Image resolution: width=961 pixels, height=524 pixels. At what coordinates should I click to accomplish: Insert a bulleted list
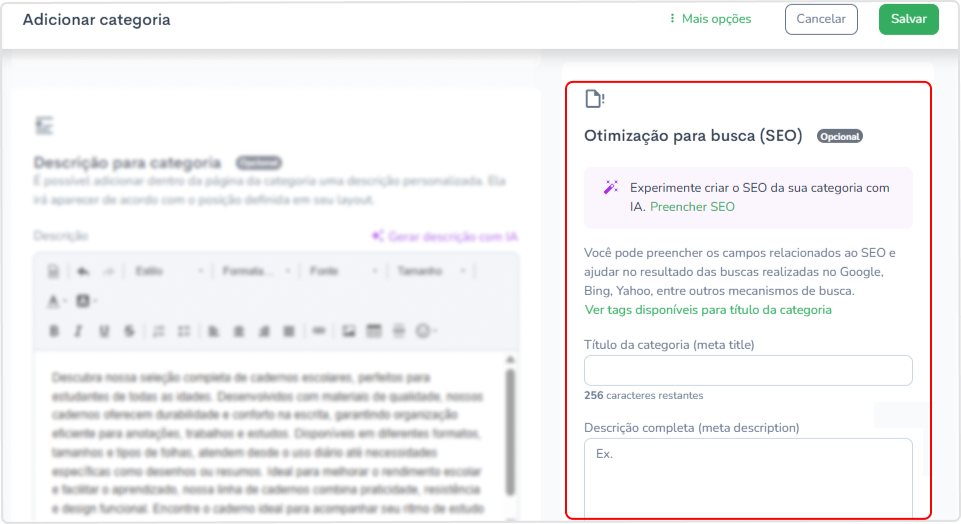184,331
